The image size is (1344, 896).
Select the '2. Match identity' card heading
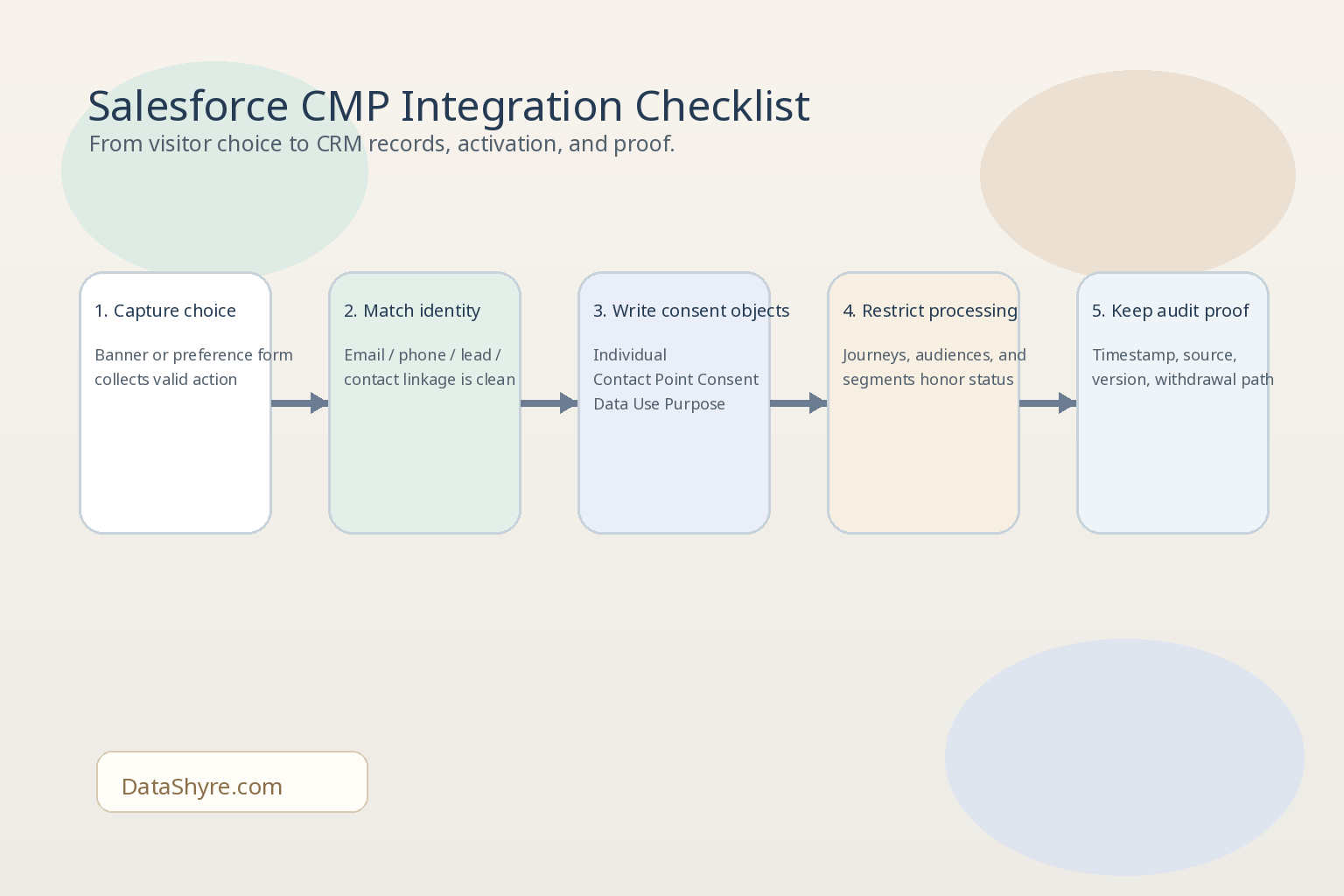(x=412, y=311)
